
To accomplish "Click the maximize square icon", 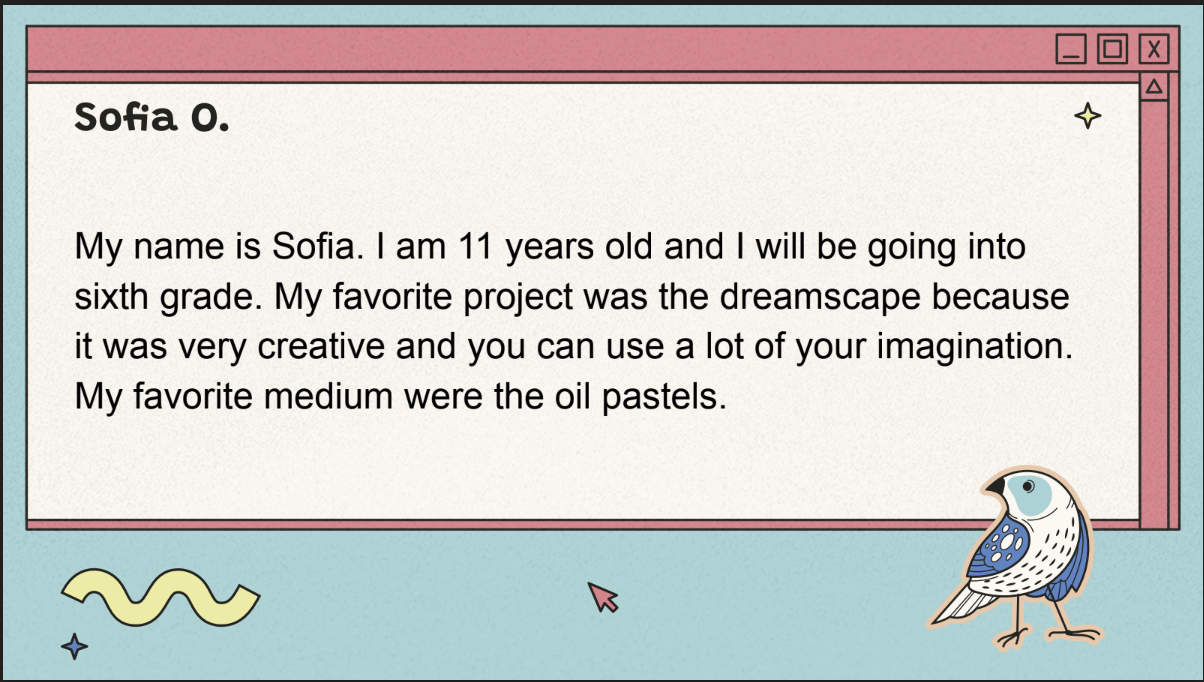I will (x=1112, y=48).
